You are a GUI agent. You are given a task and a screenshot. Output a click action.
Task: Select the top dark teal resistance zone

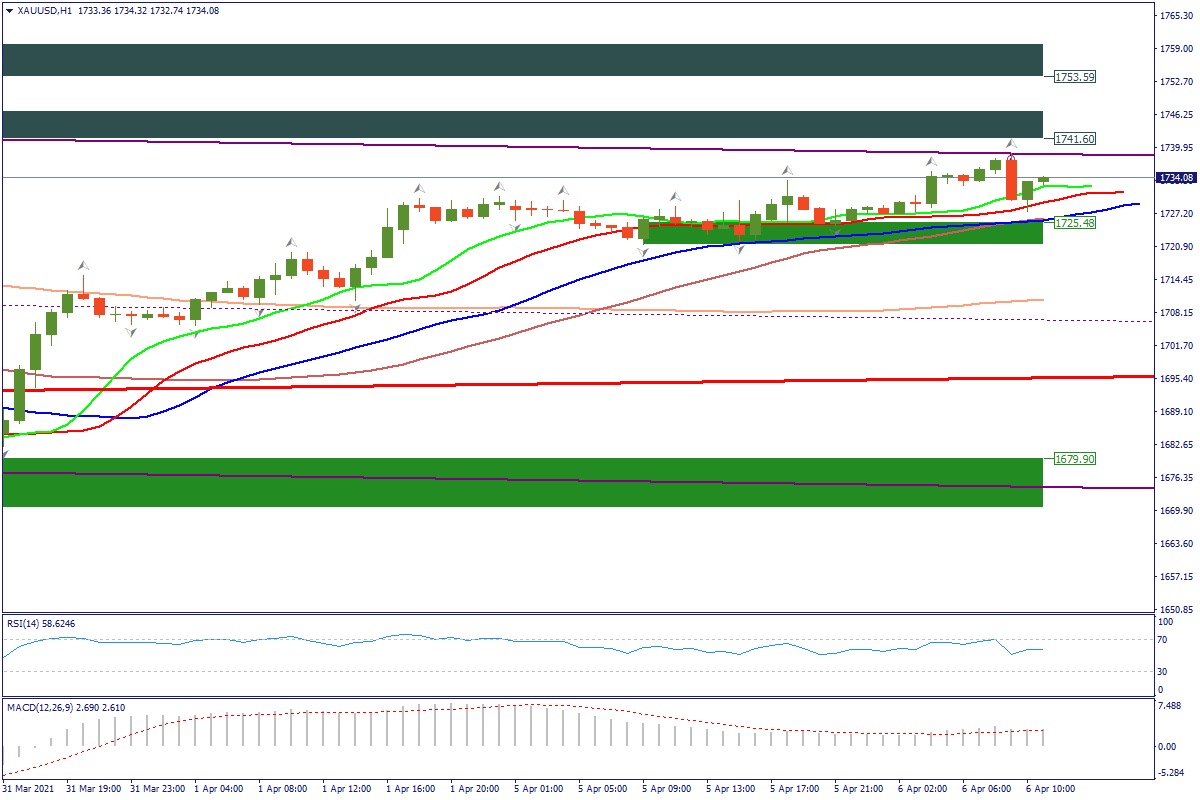pos(522,60)
